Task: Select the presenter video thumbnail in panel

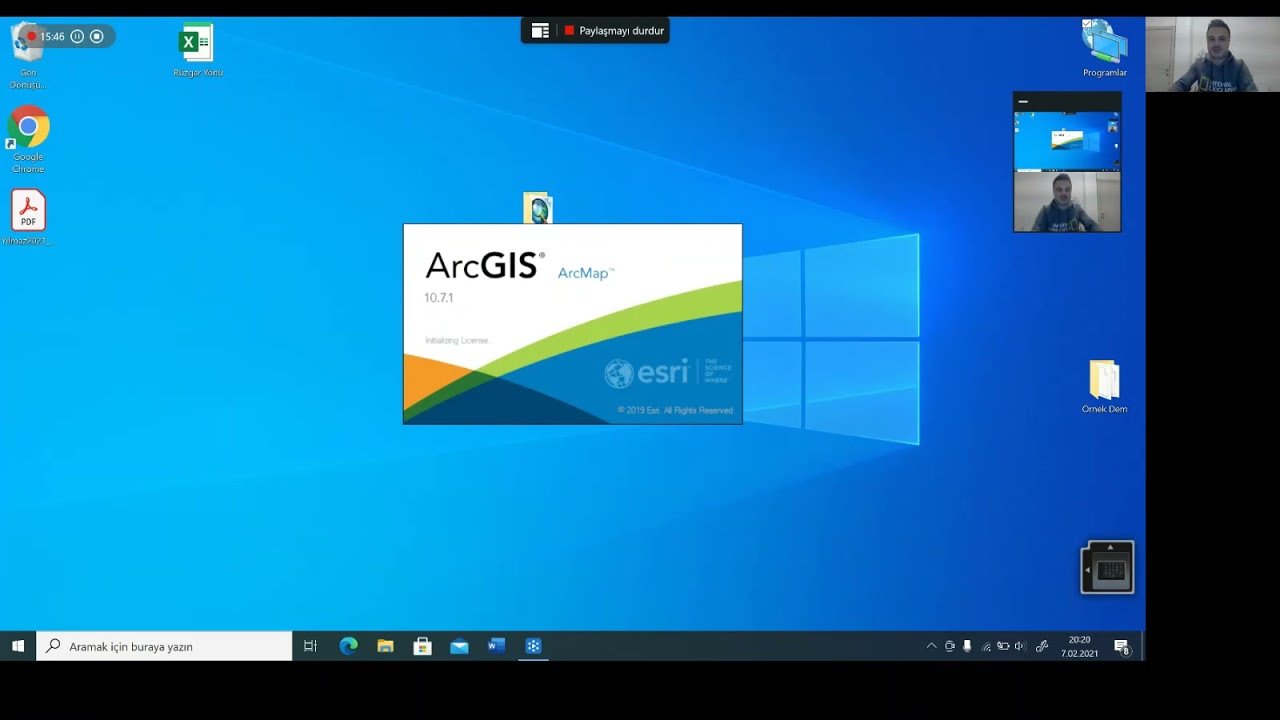Action: pos(1067,202)
